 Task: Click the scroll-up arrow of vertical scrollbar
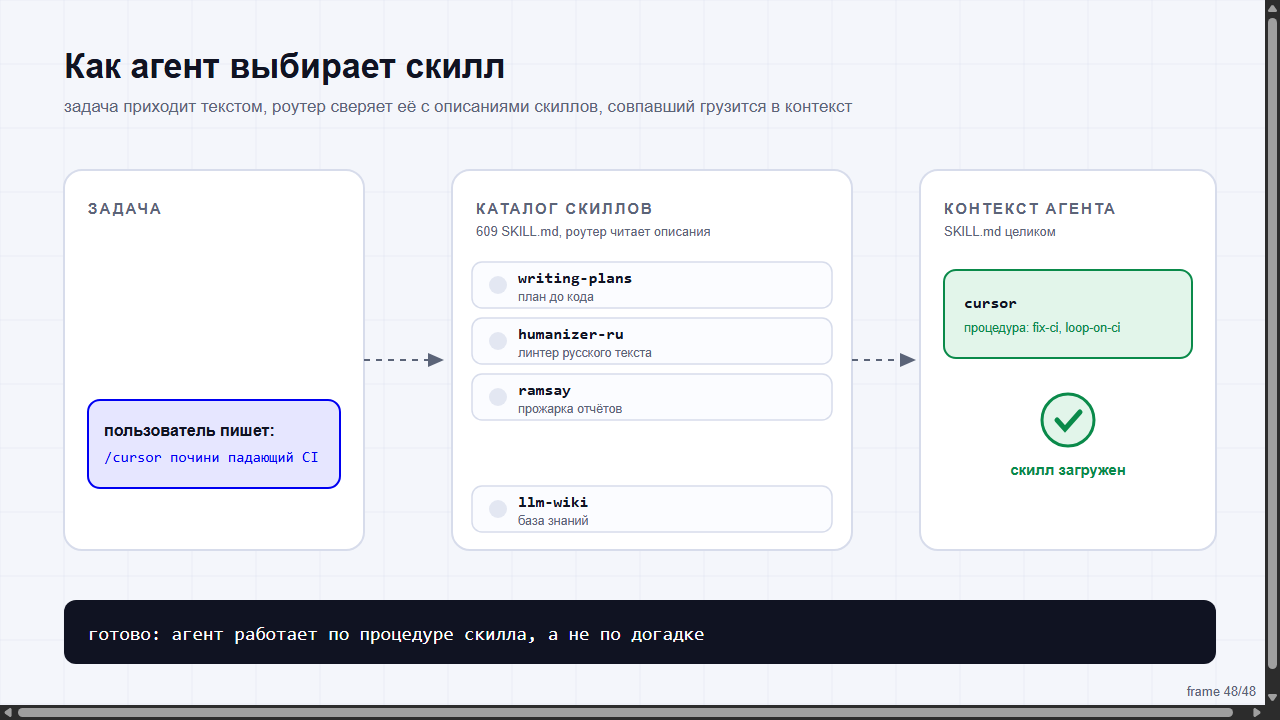[1273, 6]
